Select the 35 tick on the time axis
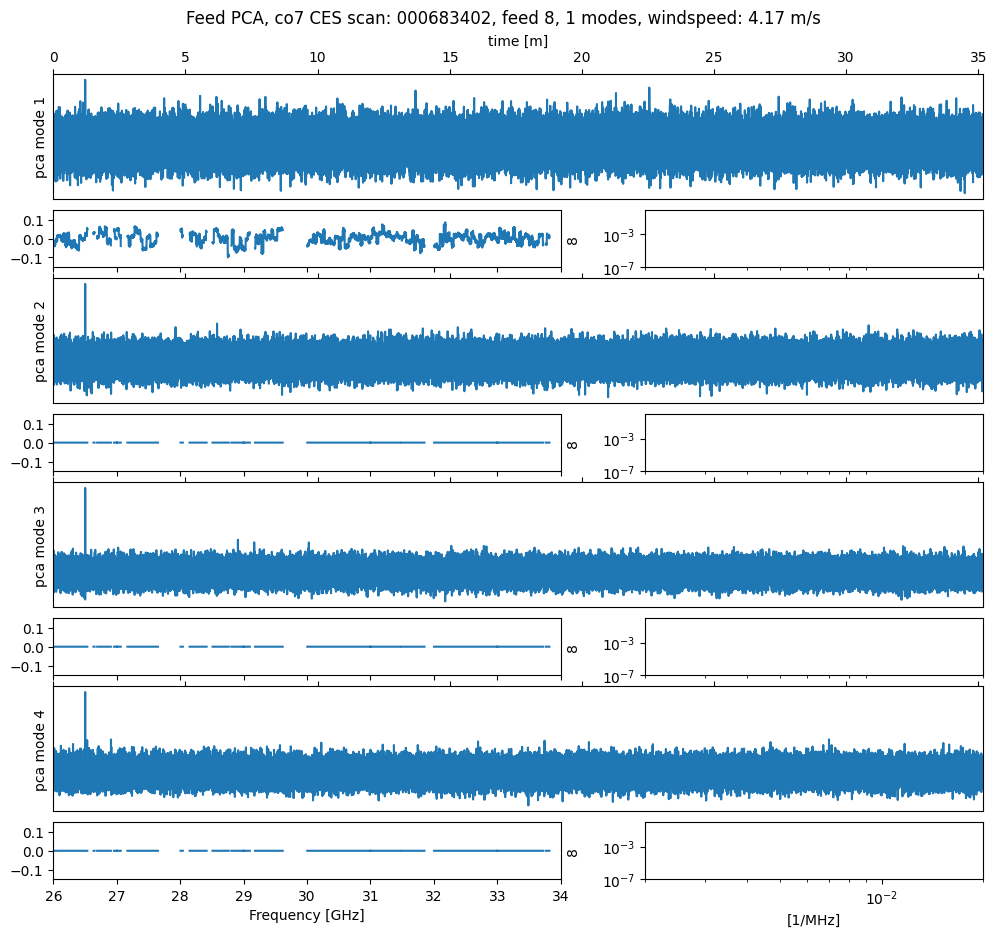Viewport: 997px width, 937px height. 978,58
